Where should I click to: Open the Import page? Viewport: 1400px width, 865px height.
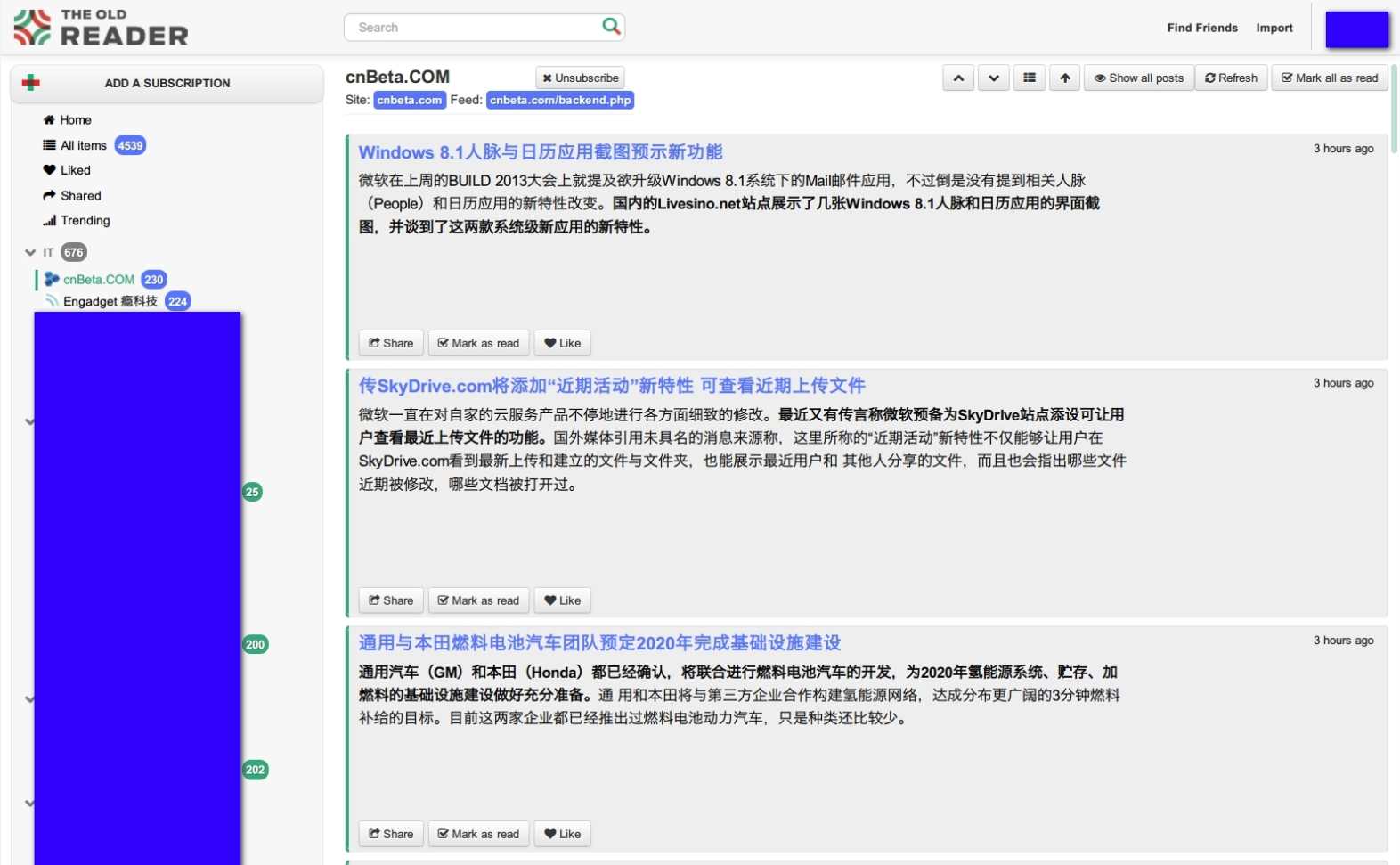1274,28
